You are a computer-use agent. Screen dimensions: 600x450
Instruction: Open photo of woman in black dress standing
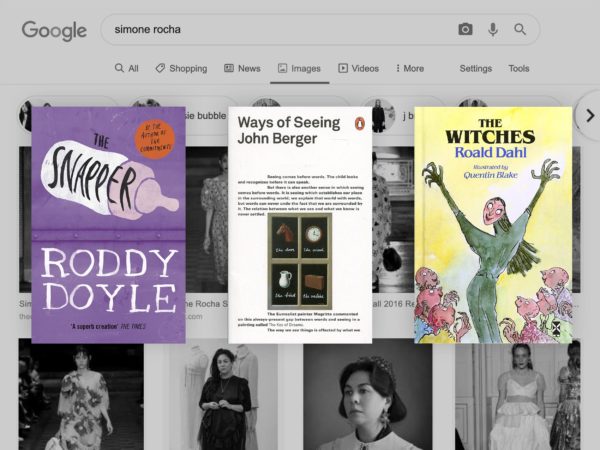(x=223, y=396)
